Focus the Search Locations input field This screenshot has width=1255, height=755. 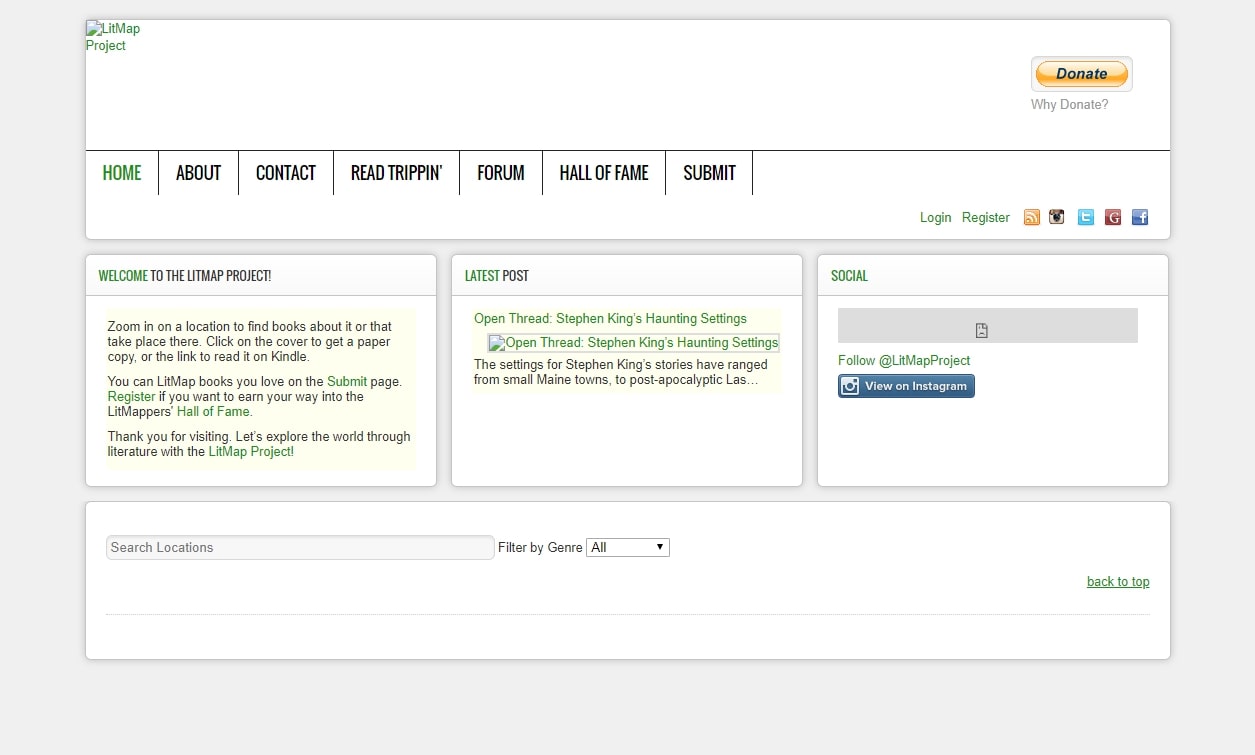pos(300,548)
